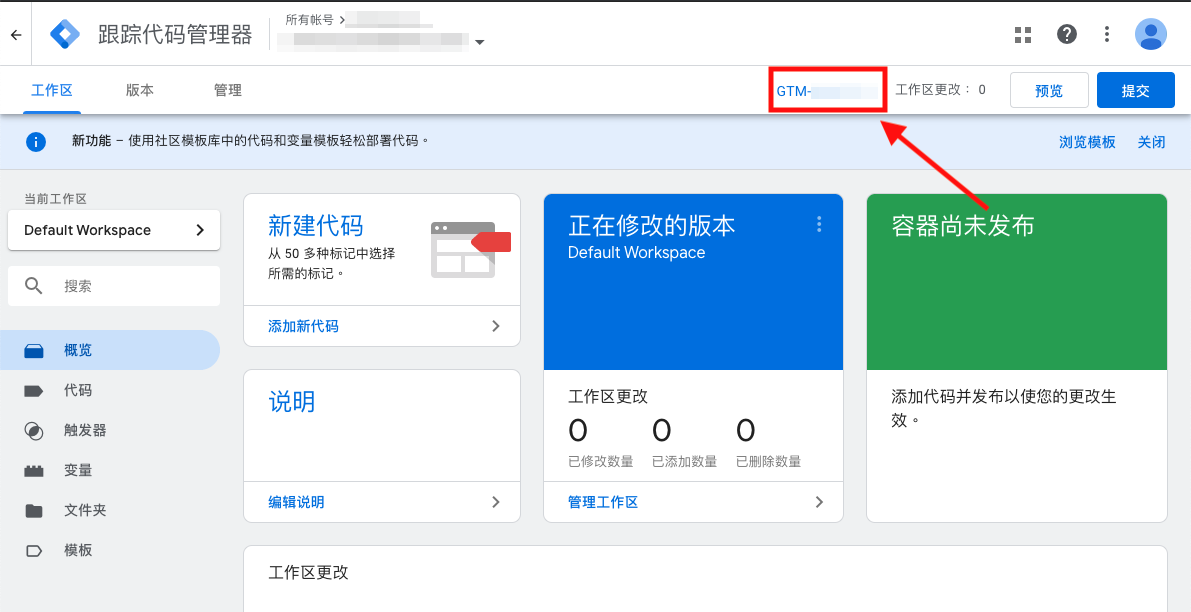Click the 提交 submit button
Screen dimensions: 1191x612
(x=1136, y=90)
